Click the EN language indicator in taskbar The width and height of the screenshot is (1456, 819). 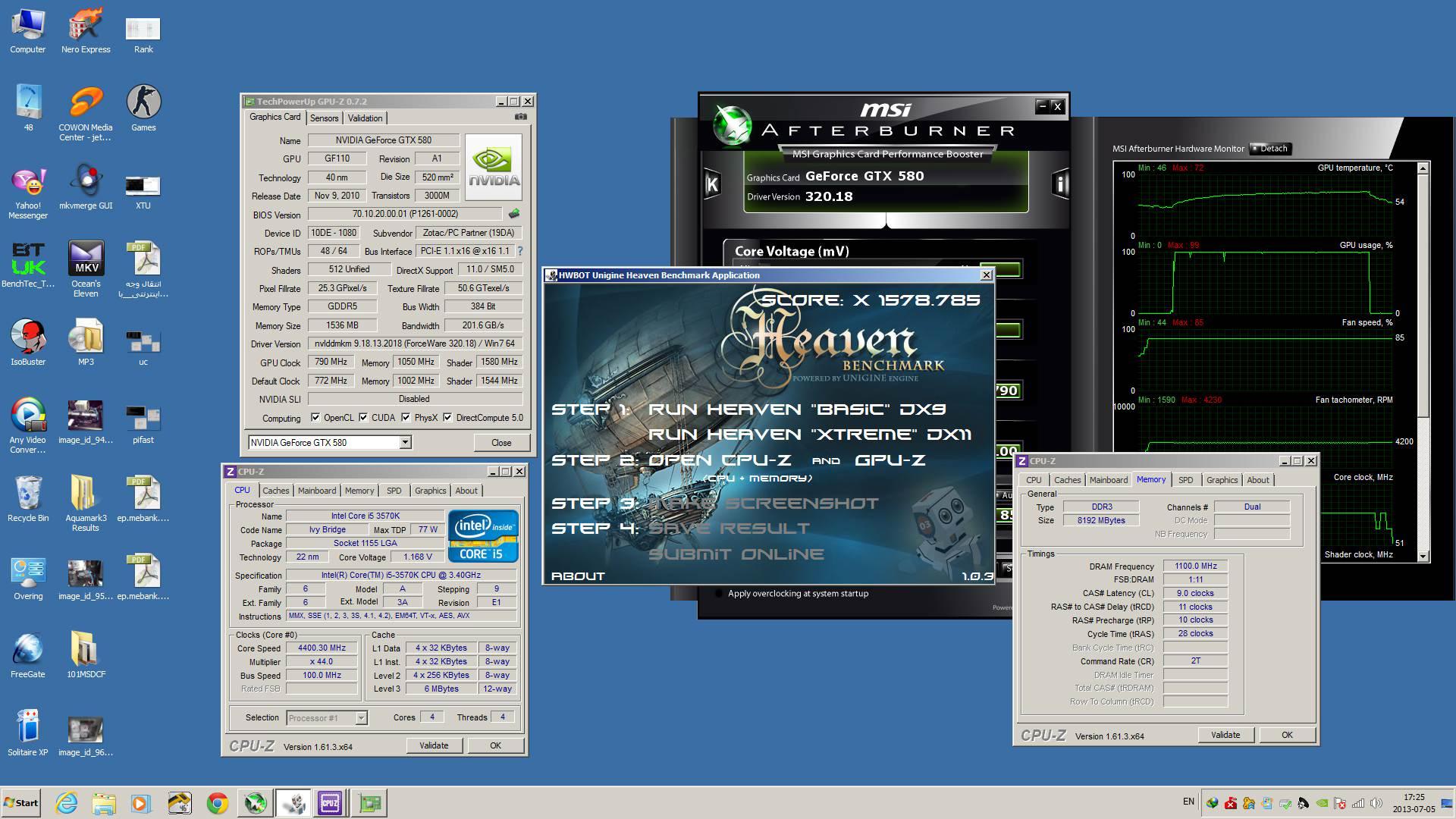(x=1188, y=802)
